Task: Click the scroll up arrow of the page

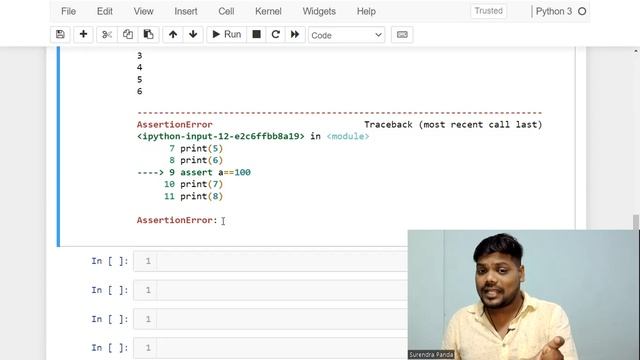Action: tap(636, 51)
